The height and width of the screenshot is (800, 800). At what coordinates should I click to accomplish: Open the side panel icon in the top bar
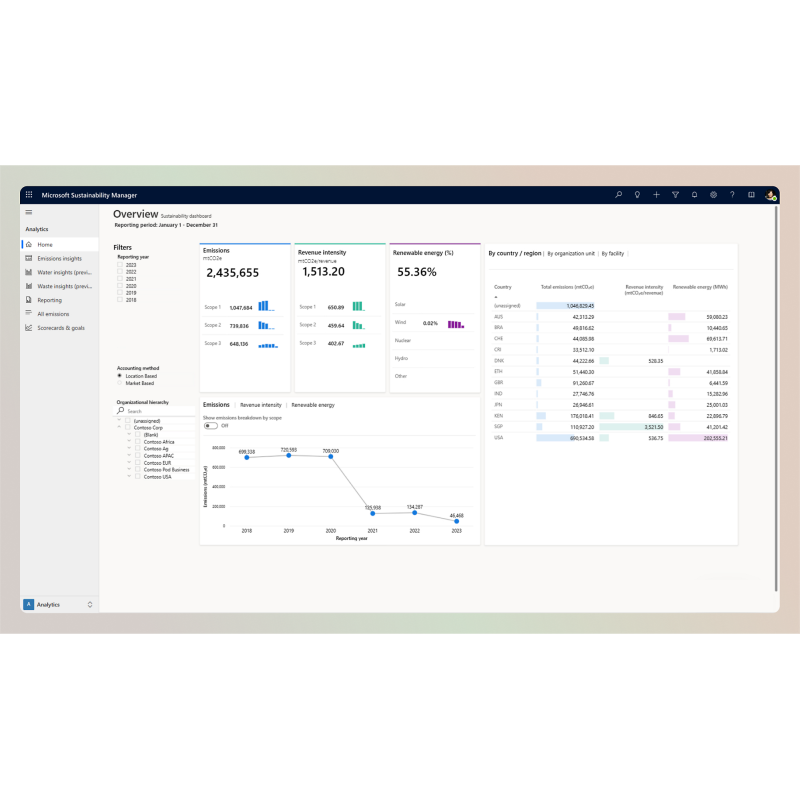pos(751,194)
